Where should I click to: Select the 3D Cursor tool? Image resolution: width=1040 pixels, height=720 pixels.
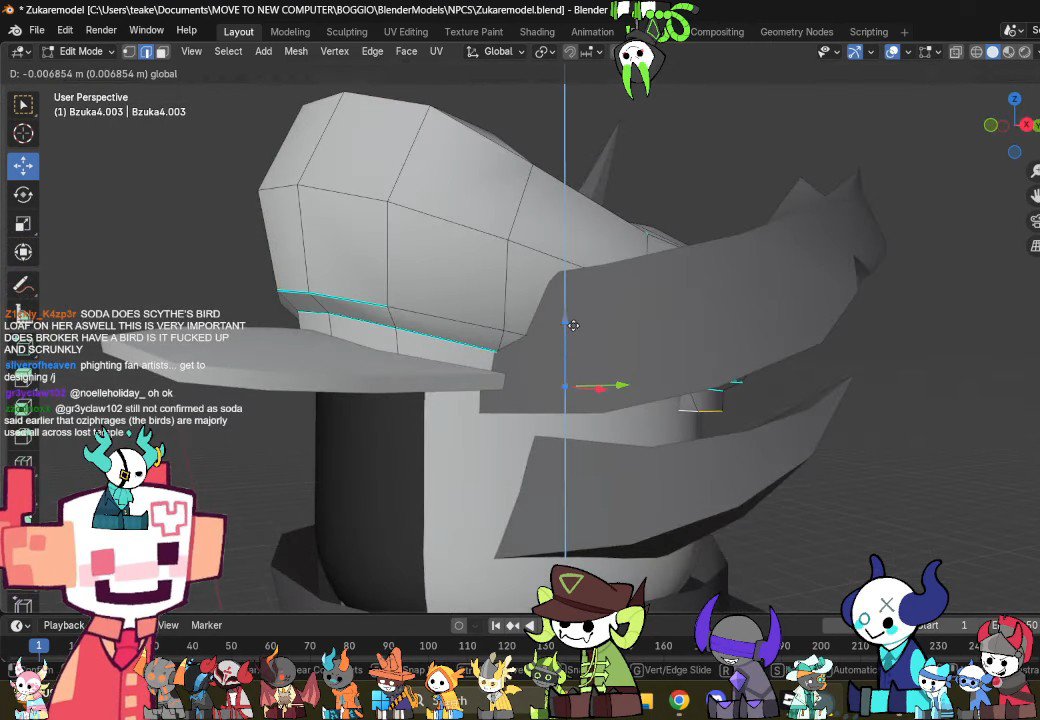pyautogui.click(x=23, y=134)
